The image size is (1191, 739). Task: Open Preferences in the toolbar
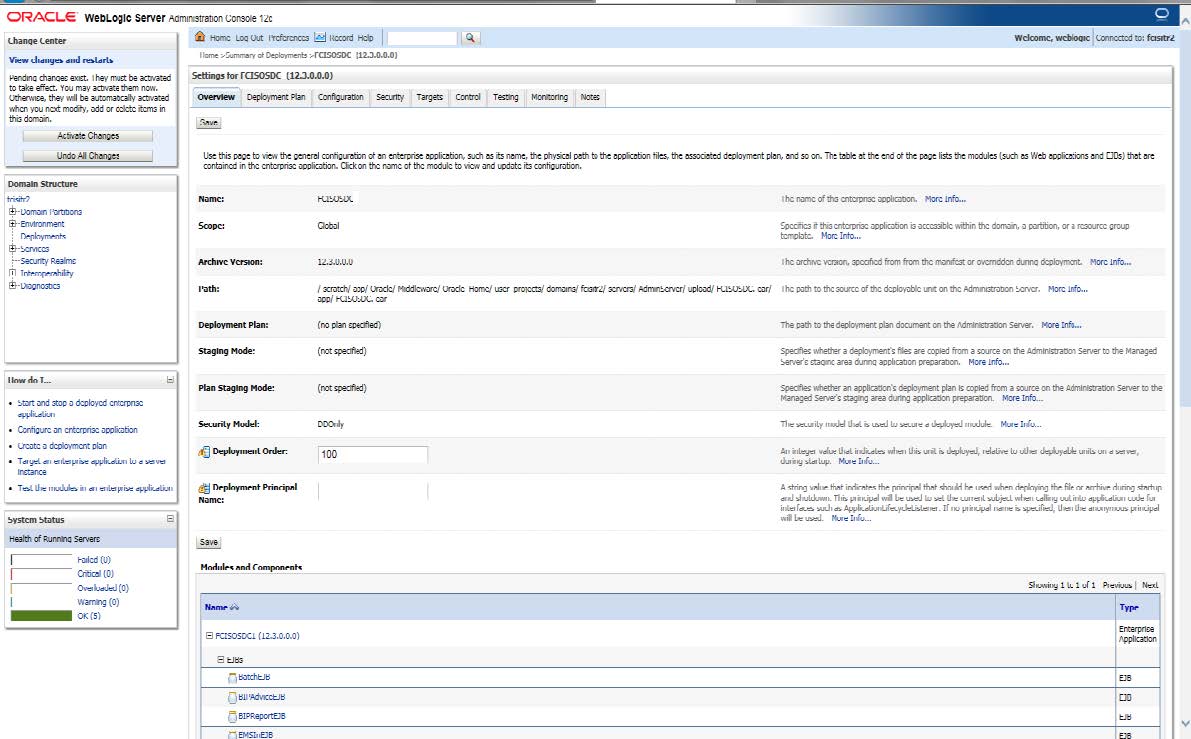tap(289, 38)
